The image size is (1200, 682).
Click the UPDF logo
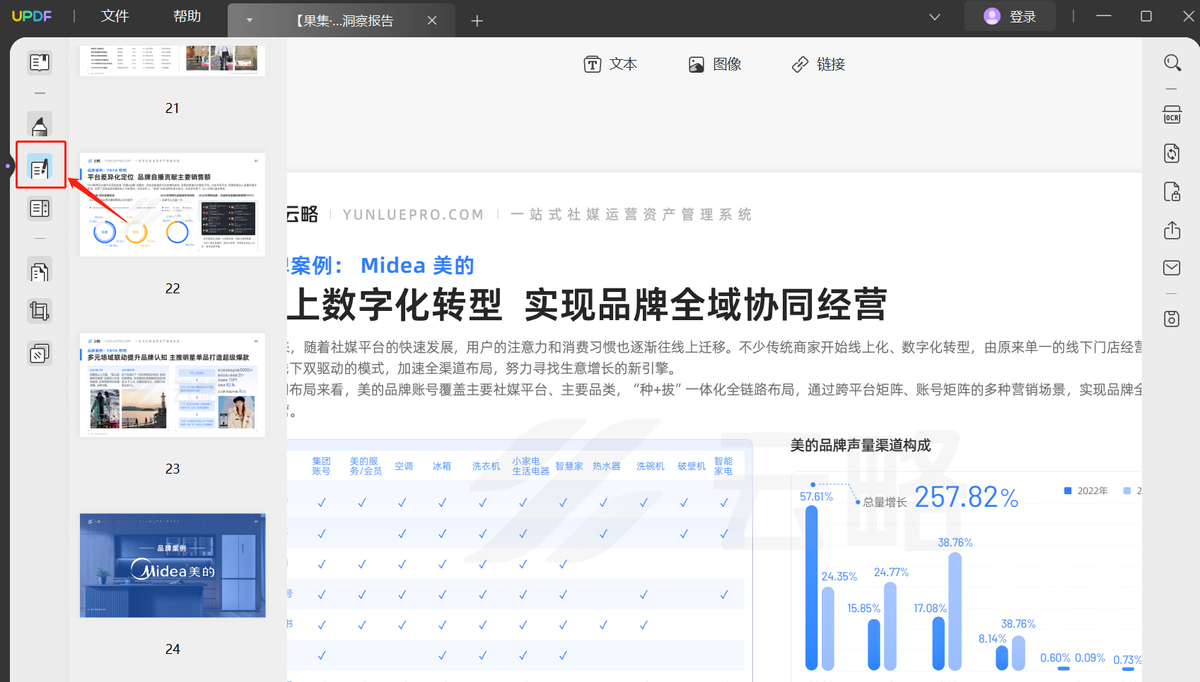click(x=33, y=16)
